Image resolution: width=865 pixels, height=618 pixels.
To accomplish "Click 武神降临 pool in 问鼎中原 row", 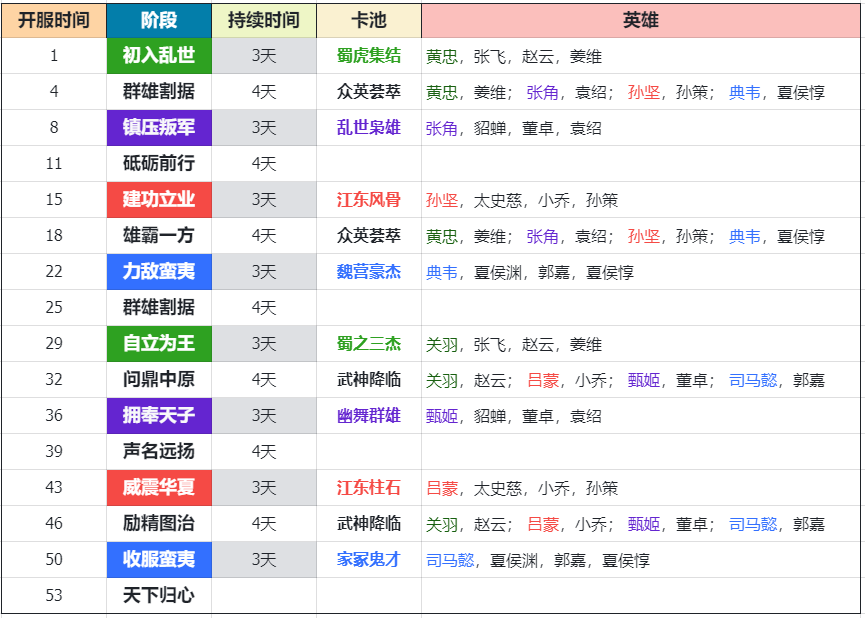I will pos(369,380).
